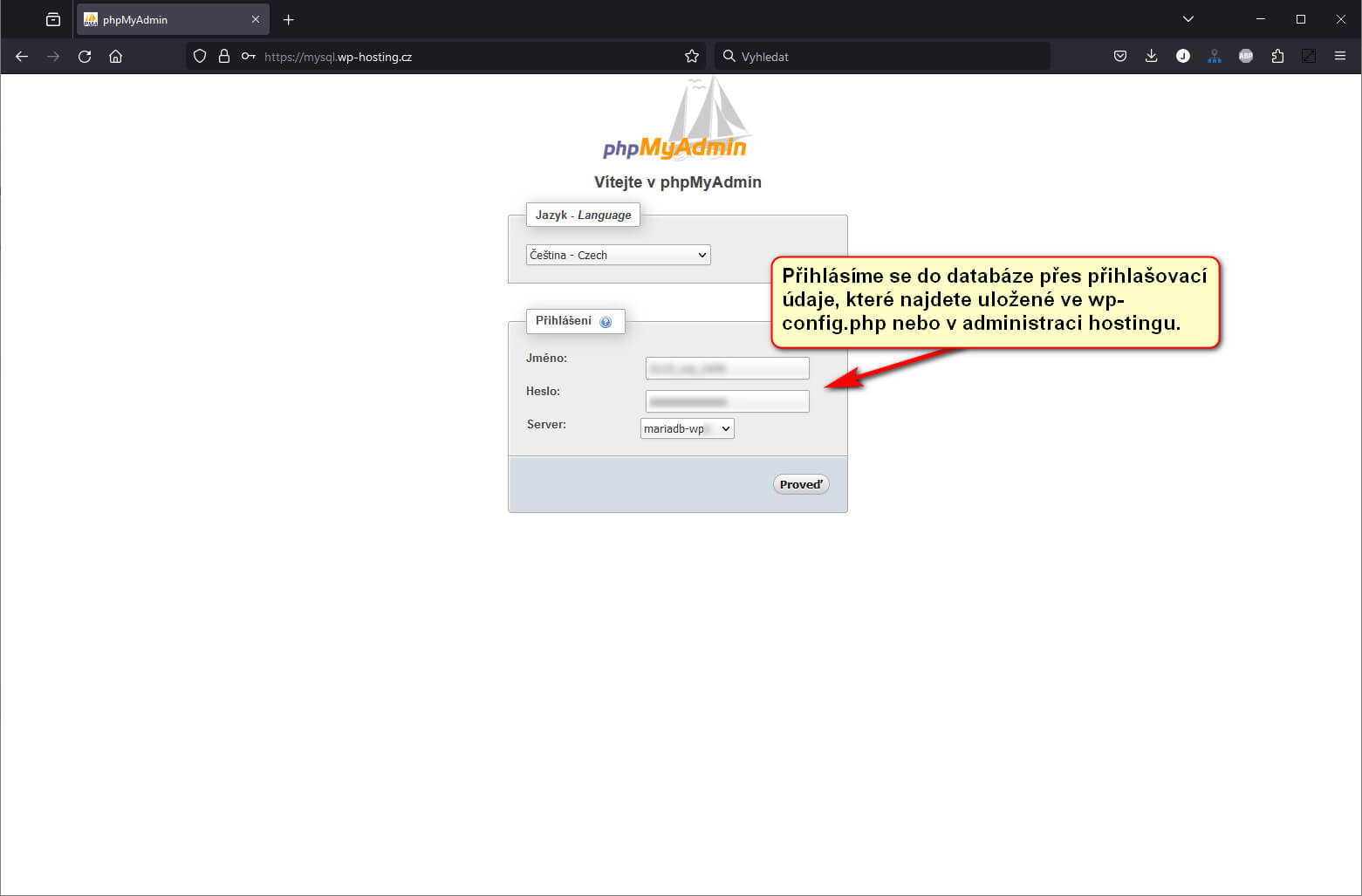Open the Čeština - Czech language dropdown
Screen dimensions: 1362x896
tap(619, 255)
